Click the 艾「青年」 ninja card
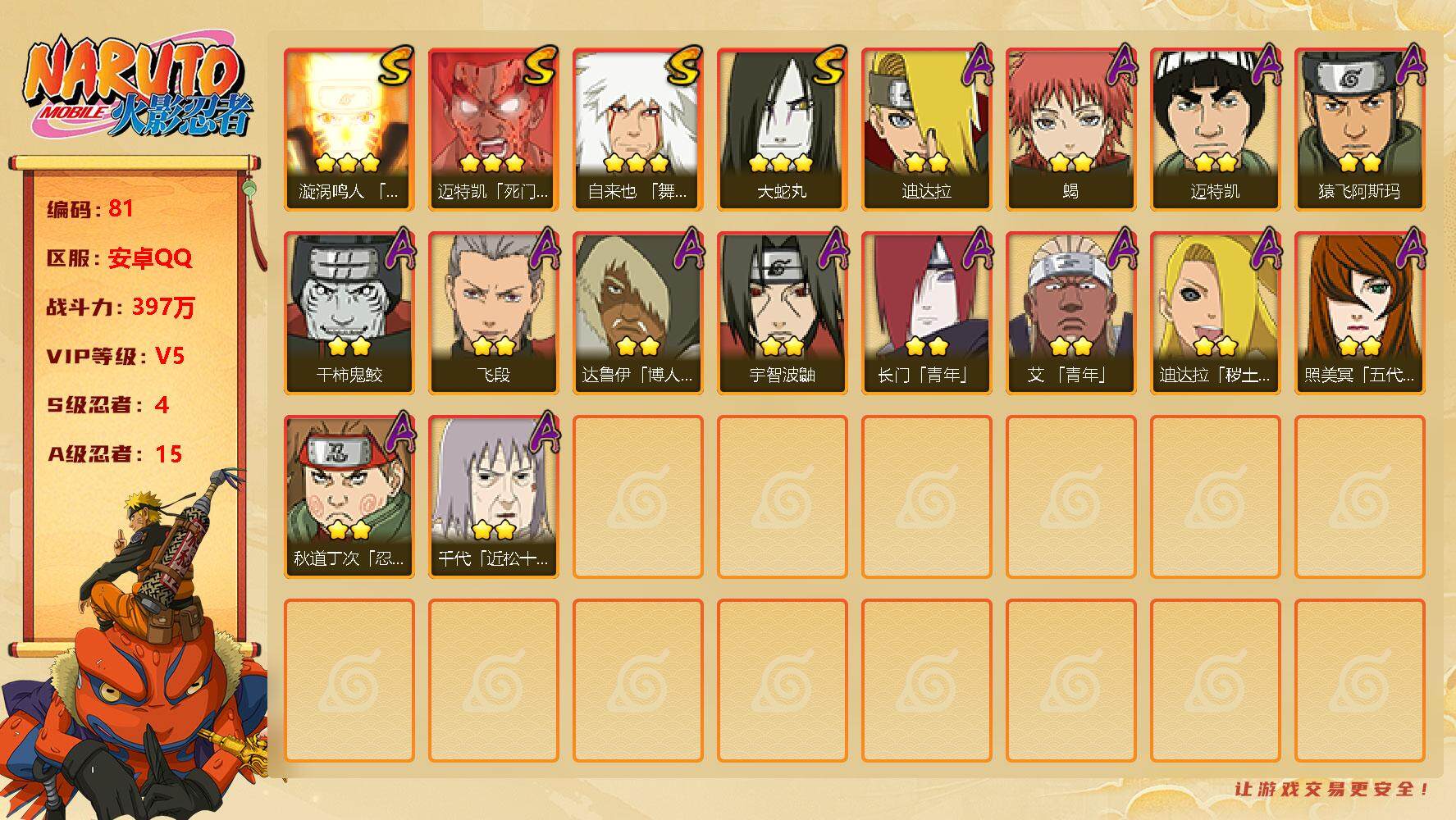Image resolution: width=1456 pixels, height=820 pixels. (1070, 313)
